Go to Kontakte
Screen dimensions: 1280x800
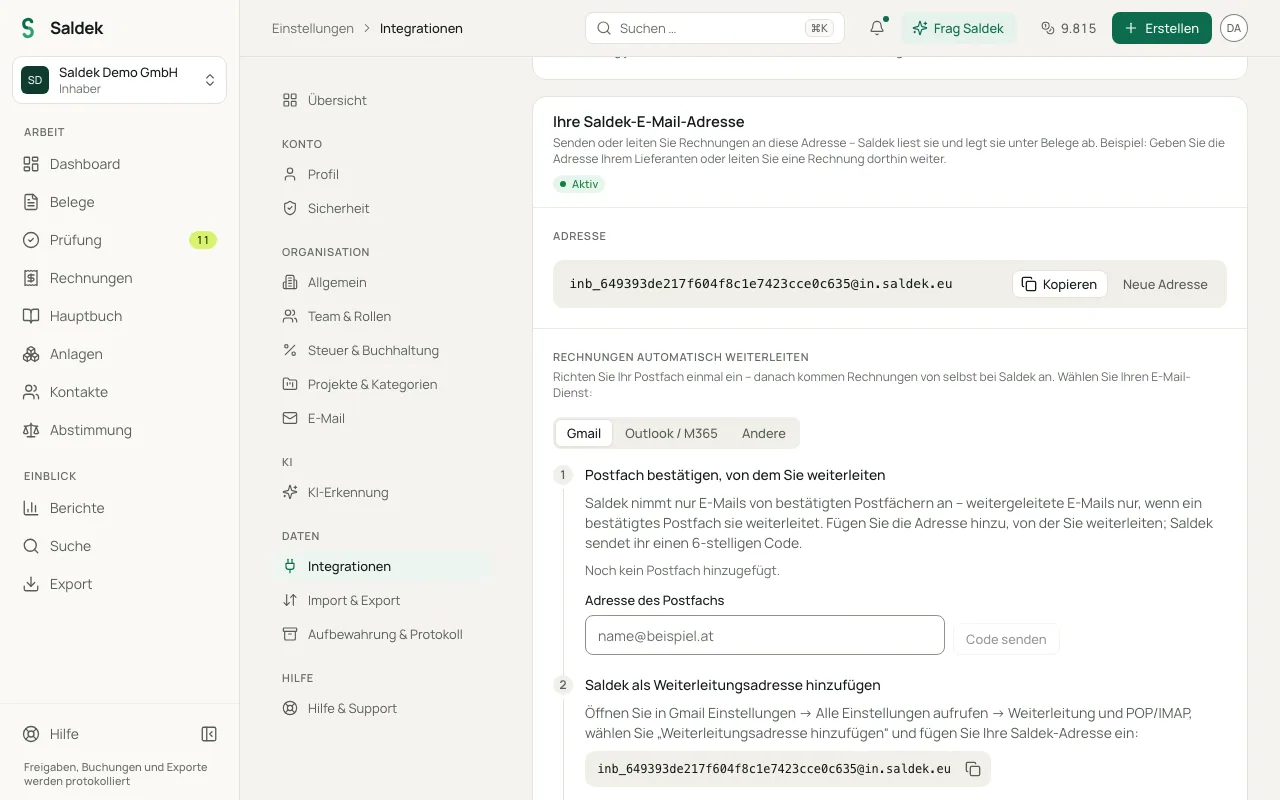[120, 392]
